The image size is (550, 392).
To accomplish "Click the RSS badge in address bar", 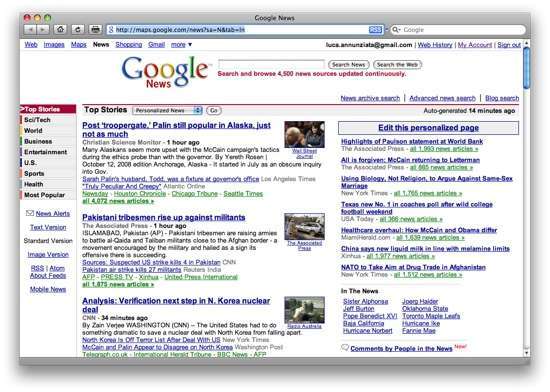I will point(375,30).
